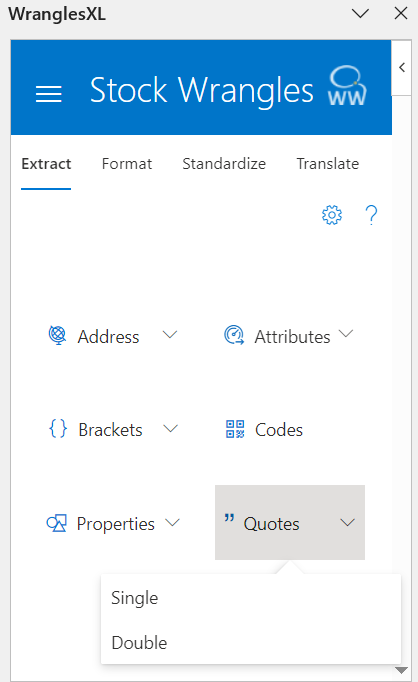
Task: Click the Codes QR icon
Action: pos(235,429)
